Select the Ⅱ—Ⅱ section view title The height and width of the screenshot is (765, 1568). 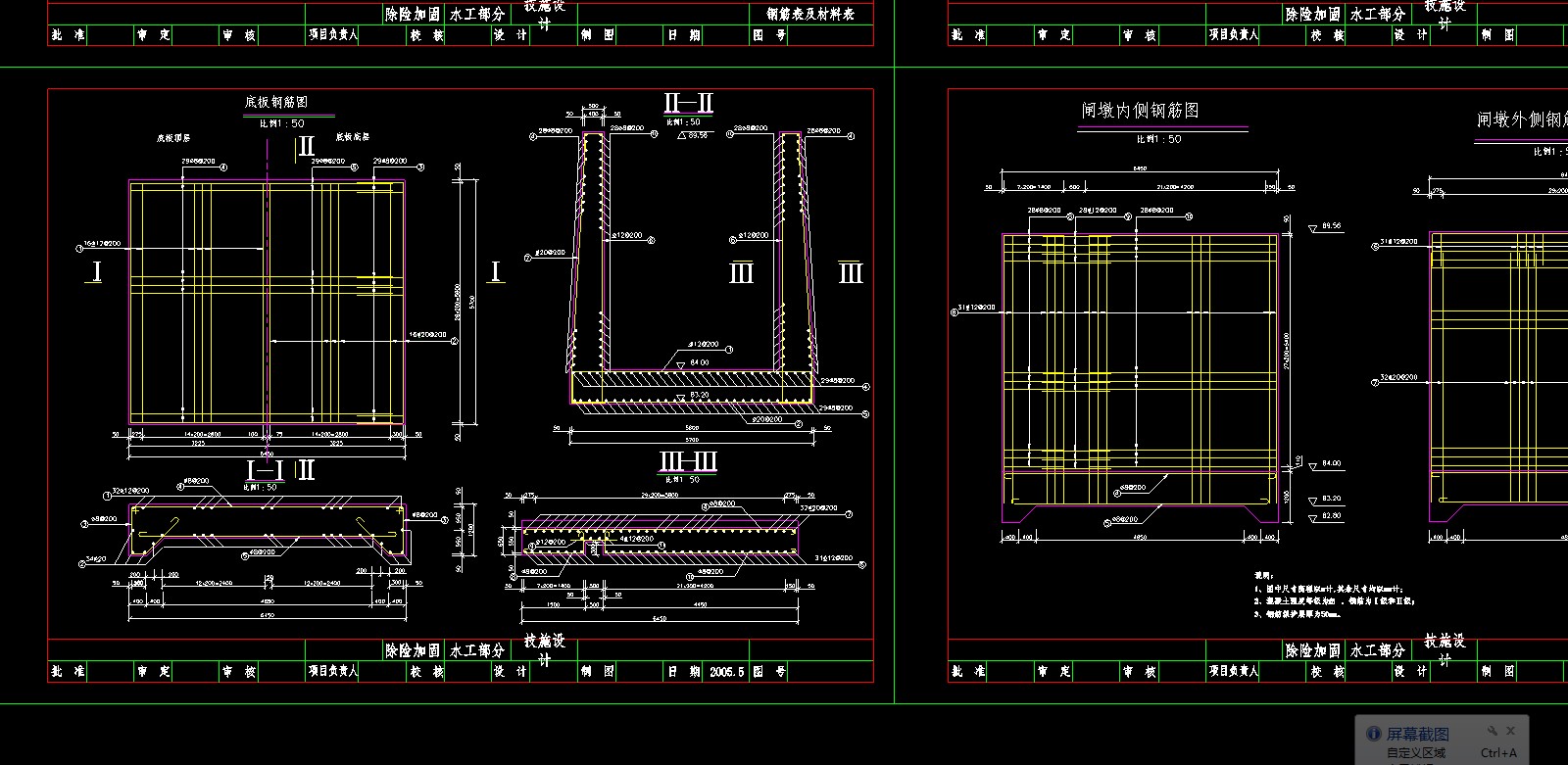(x=688, y=103)
